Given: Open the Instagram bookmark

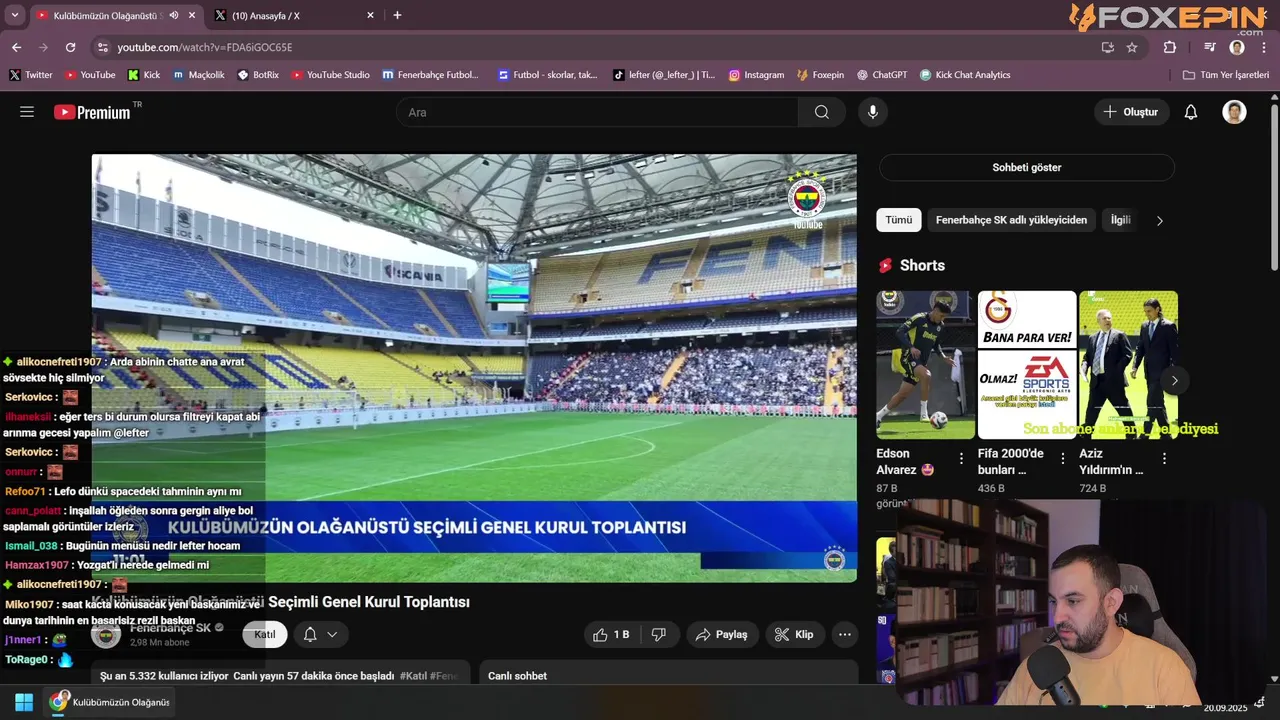Looking at the screenshot, I should (x=756, y=75).
